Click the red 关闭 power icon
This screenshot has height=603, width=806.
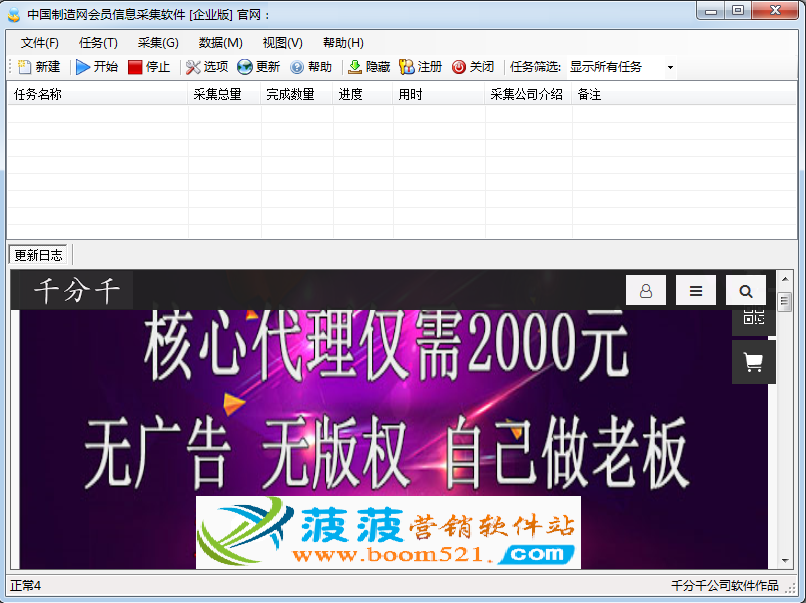coord(459,67)
